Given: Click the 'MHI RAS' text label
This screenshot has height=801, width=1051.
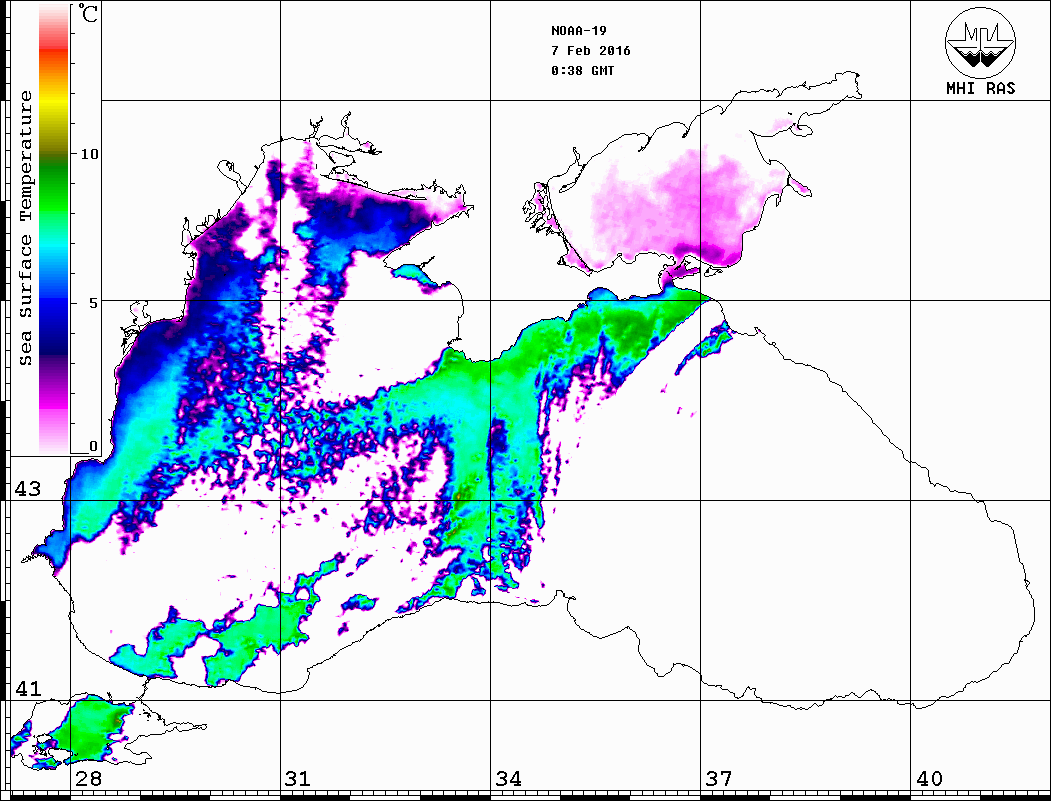Looking at the screenshot, I should click(x=980, y=88).
